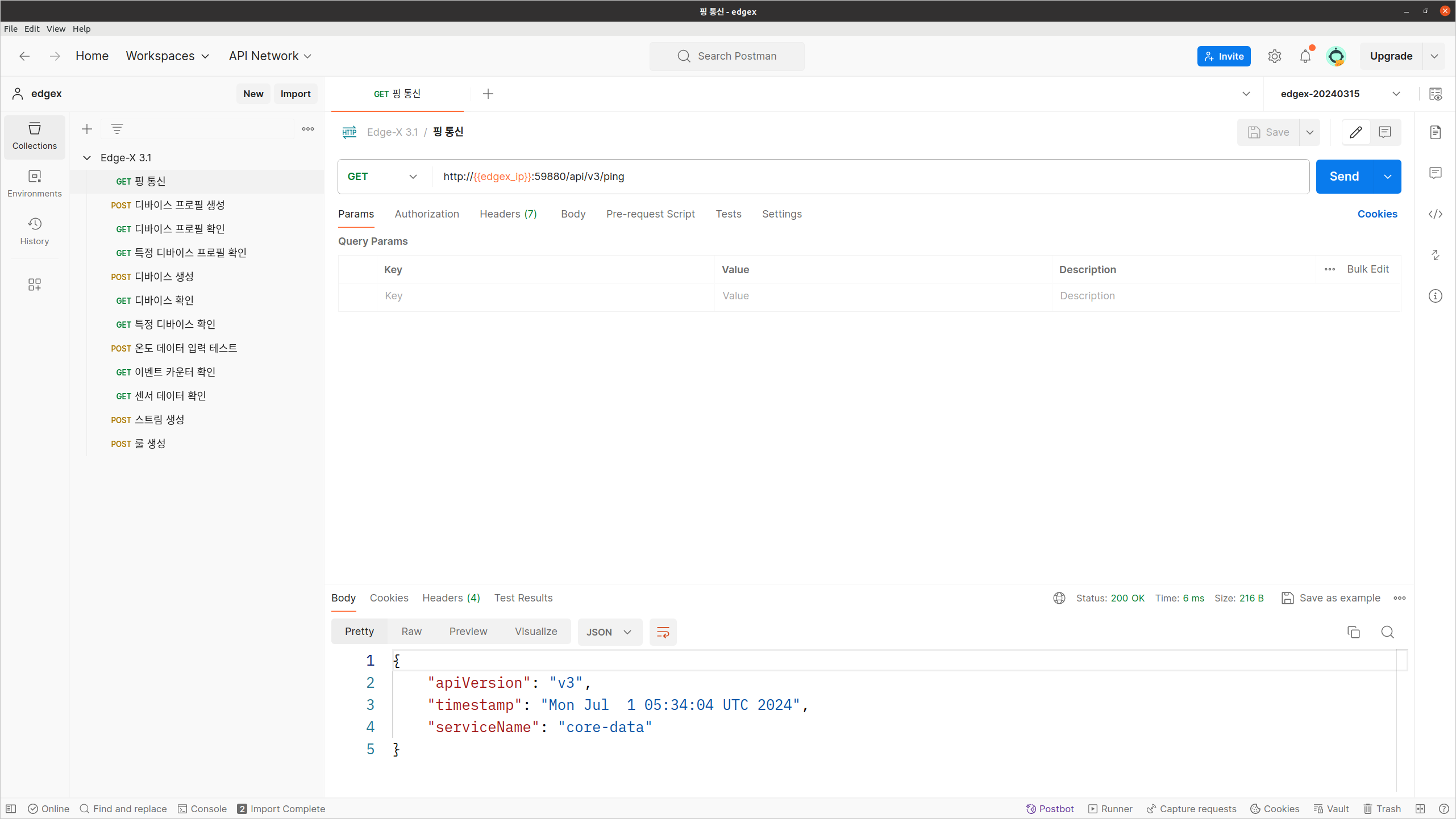Select the Visualize response view tab
The width and height of the screenshot is (1456, 819).
click(536, 632)
